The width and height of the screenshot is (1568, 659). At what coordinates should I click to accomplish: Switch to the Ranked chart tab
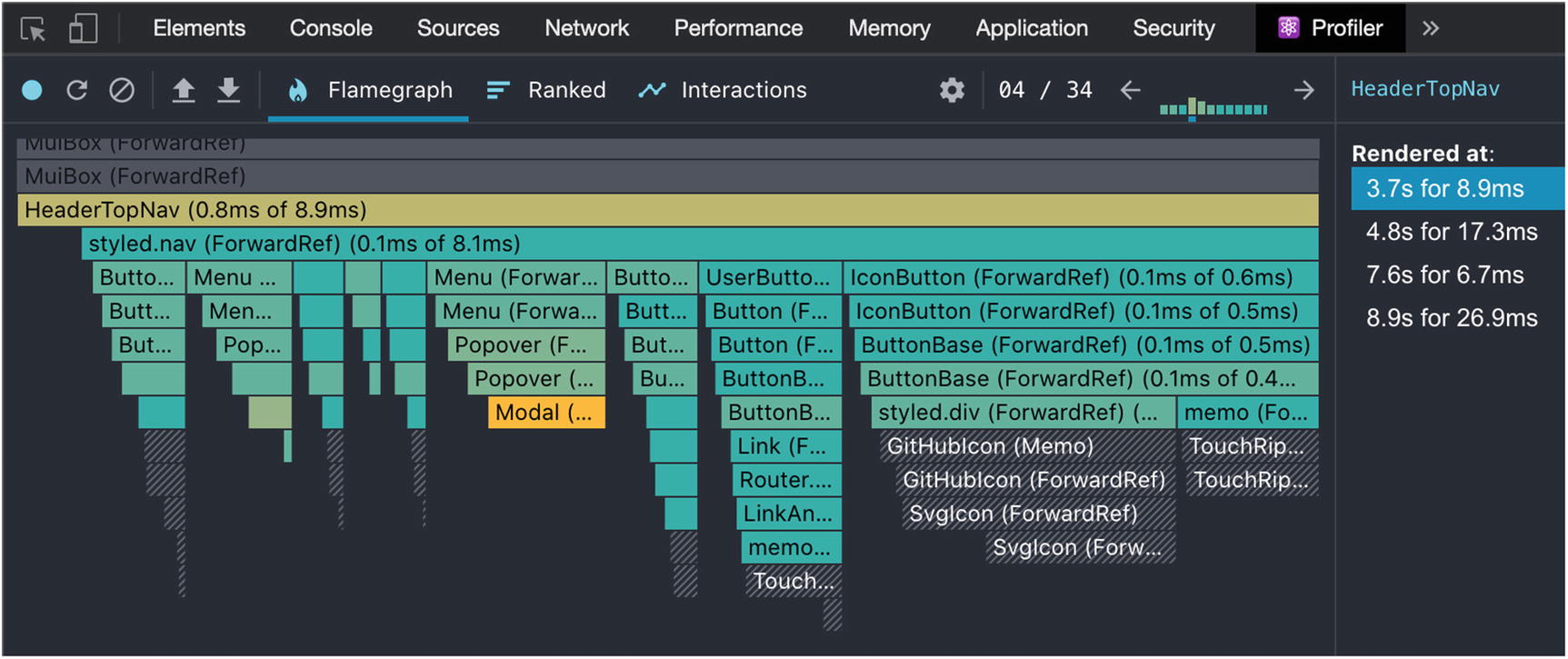tap(547, 90)
